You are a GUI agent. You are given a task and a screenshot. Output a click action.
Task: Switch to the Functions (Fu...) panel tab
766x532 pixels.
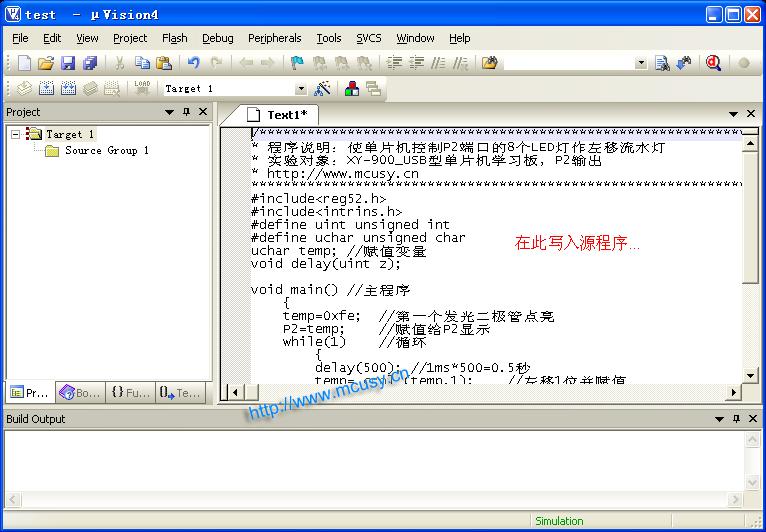tap(130, 392)
